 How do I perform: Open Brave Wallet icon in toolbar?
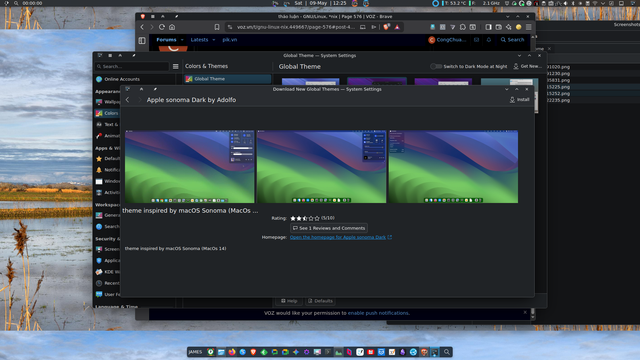498,27
